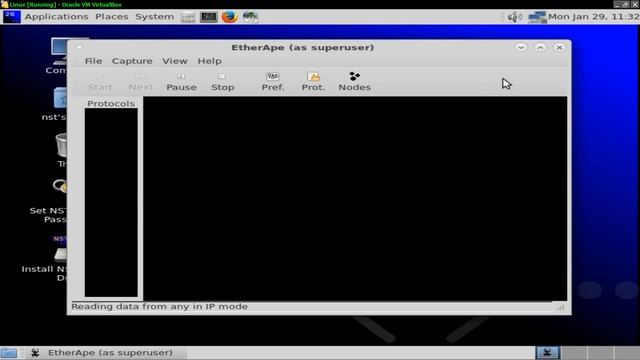Click the greyed Start toolbar button
This screenshot has height=360, width=640.
[100, 82]
